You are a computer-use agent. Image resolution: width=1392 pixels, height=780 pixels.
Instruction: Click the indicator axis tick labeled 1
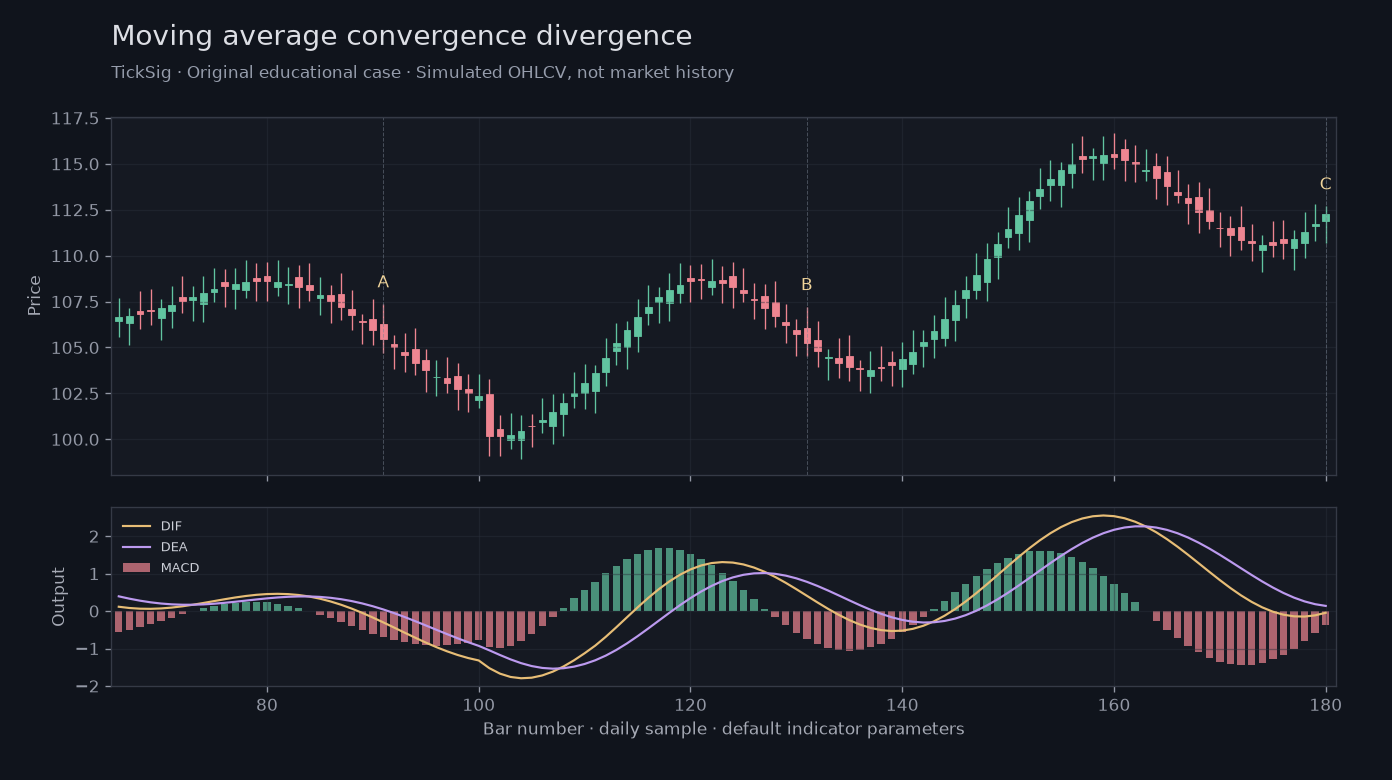[93, 574]
